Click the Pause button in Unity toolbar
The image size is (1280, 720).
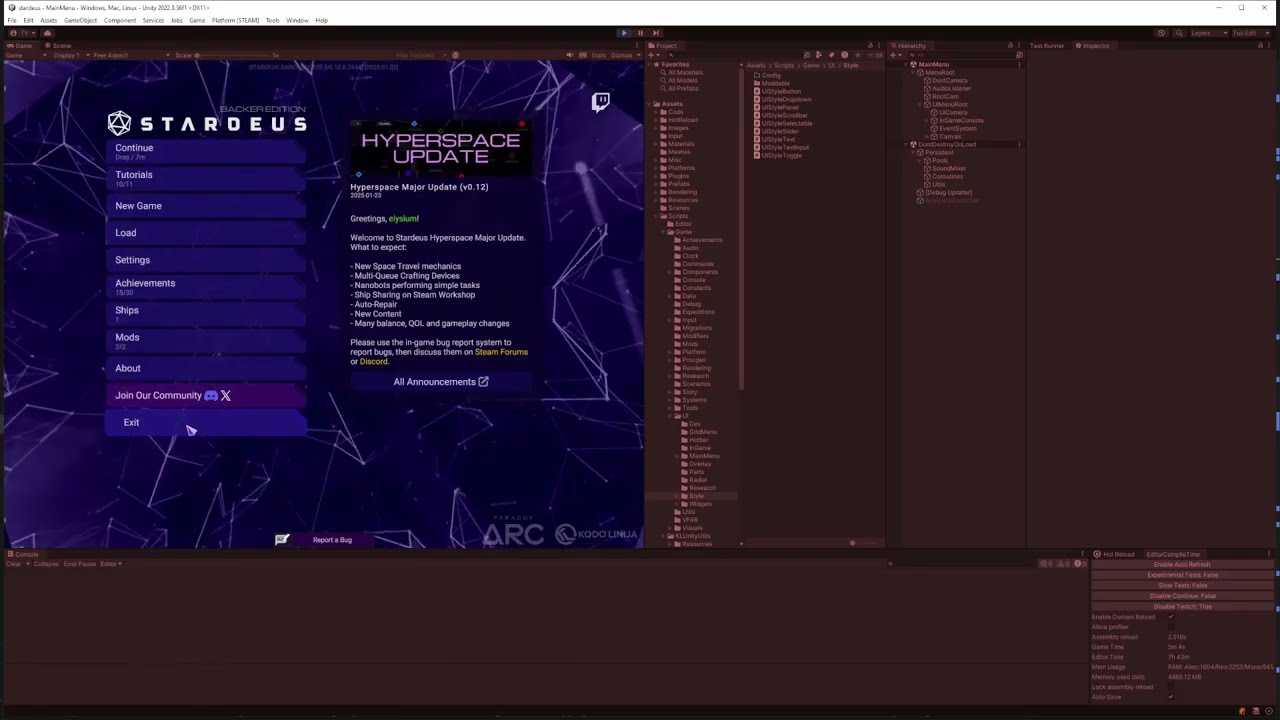(640, 33)
